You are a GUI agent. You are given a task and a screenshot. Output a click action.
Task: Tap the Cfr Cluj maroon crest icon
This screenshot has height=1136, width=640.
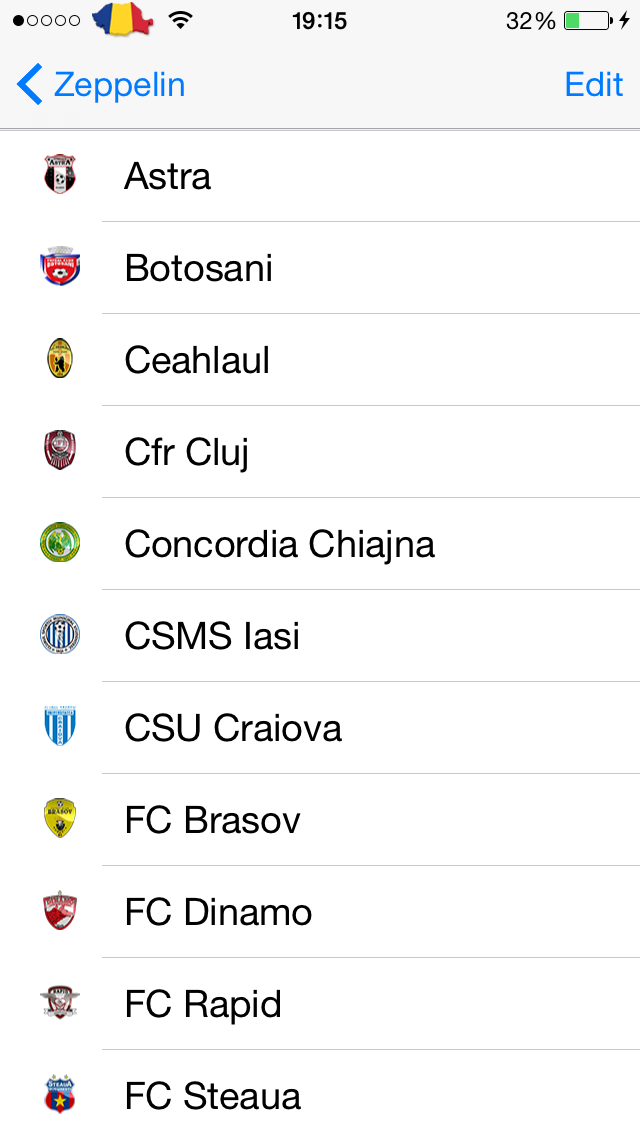tap(59, 450)
